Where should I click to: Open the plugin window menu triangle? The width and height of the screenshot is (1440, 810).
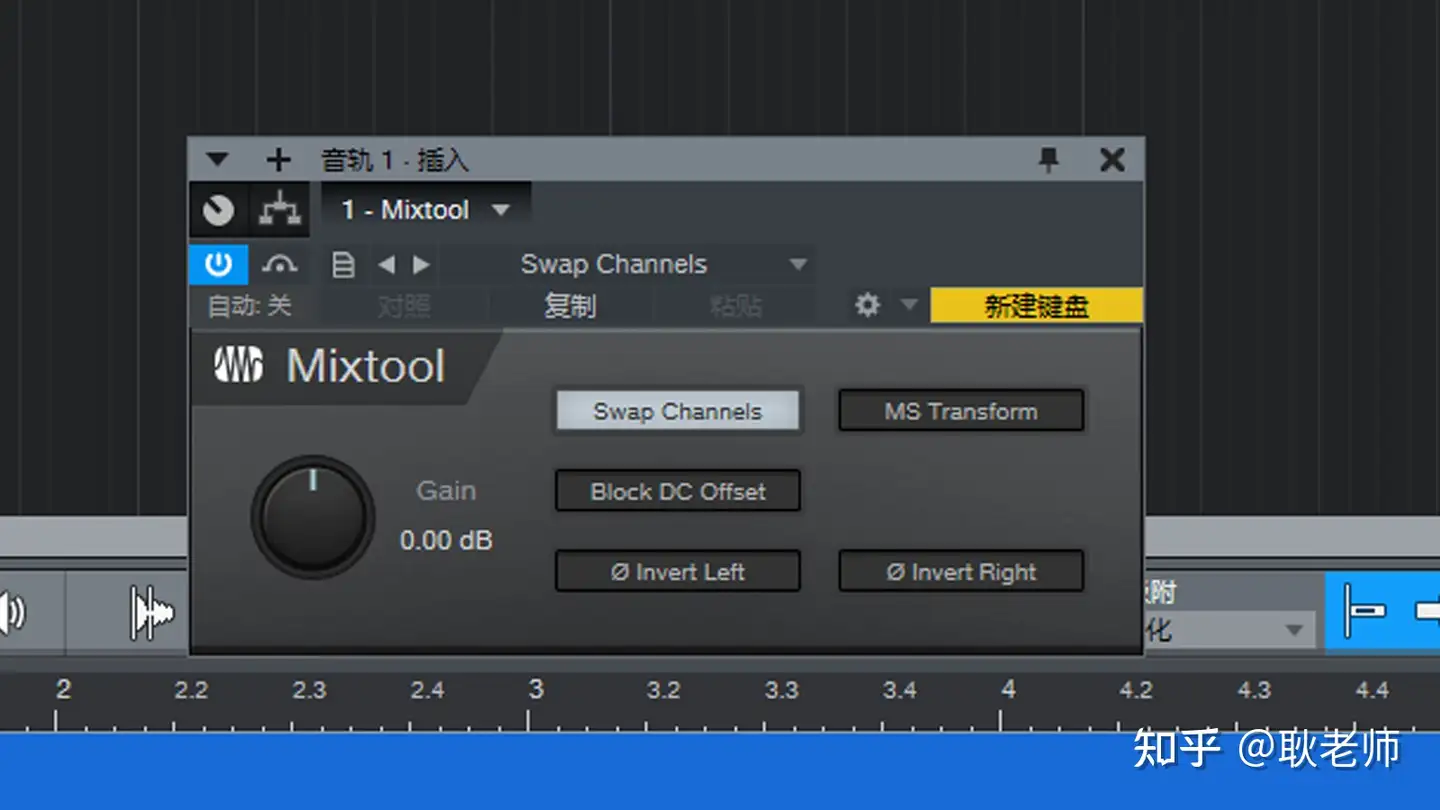pos(217,160)
